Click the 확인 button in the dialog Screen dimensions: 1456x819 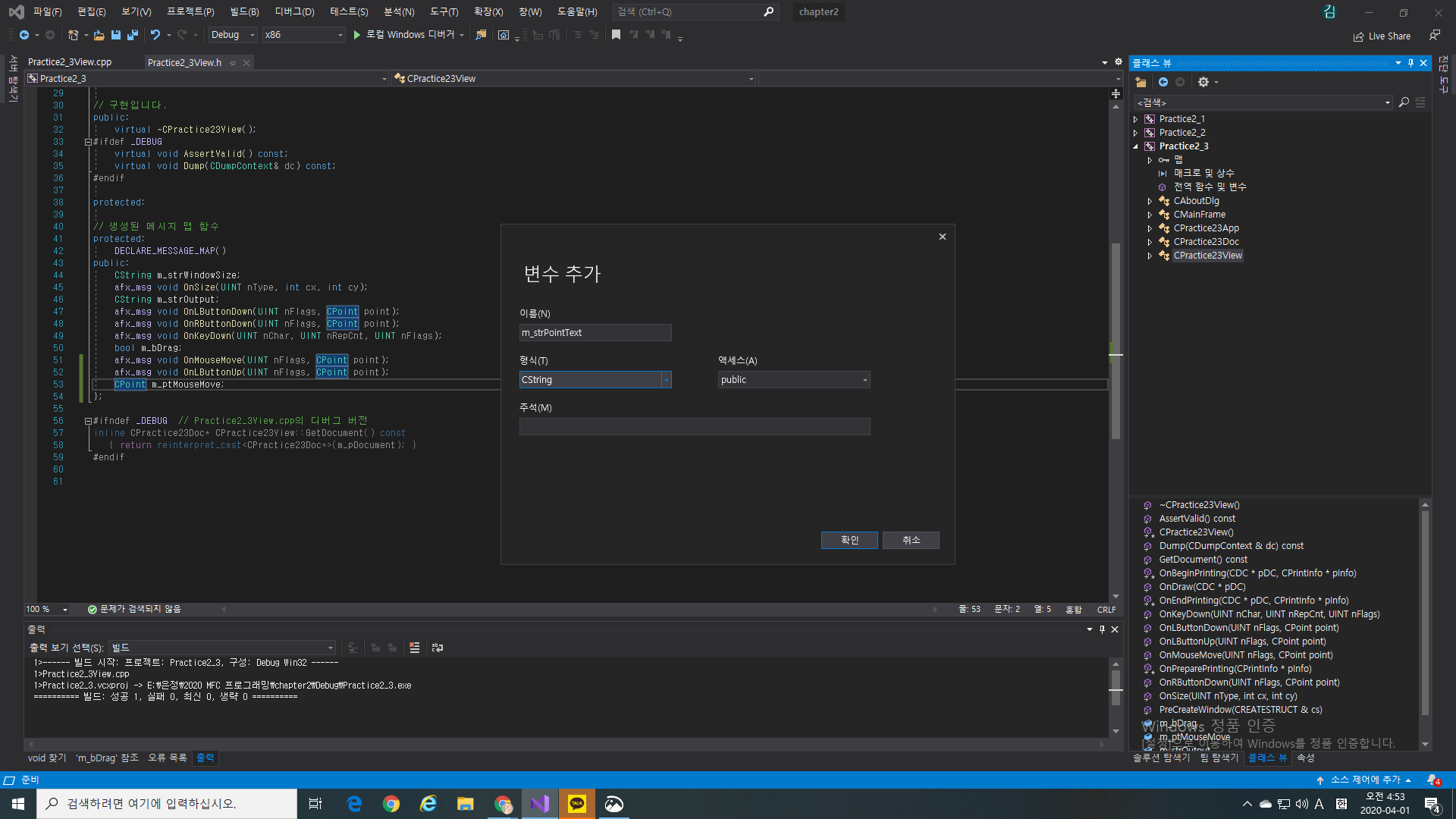pos(849,540)
